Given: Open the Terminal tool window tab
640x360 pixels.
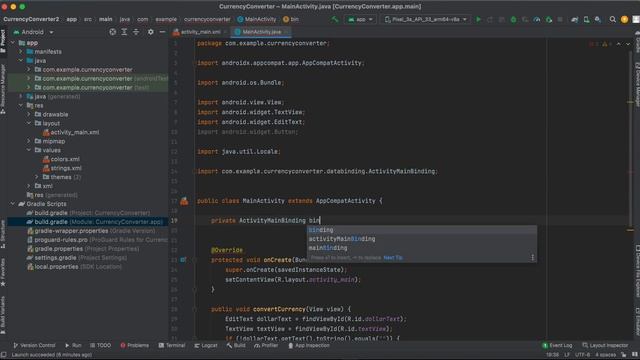Looking at the screenshot, I should tap(172, 345).
